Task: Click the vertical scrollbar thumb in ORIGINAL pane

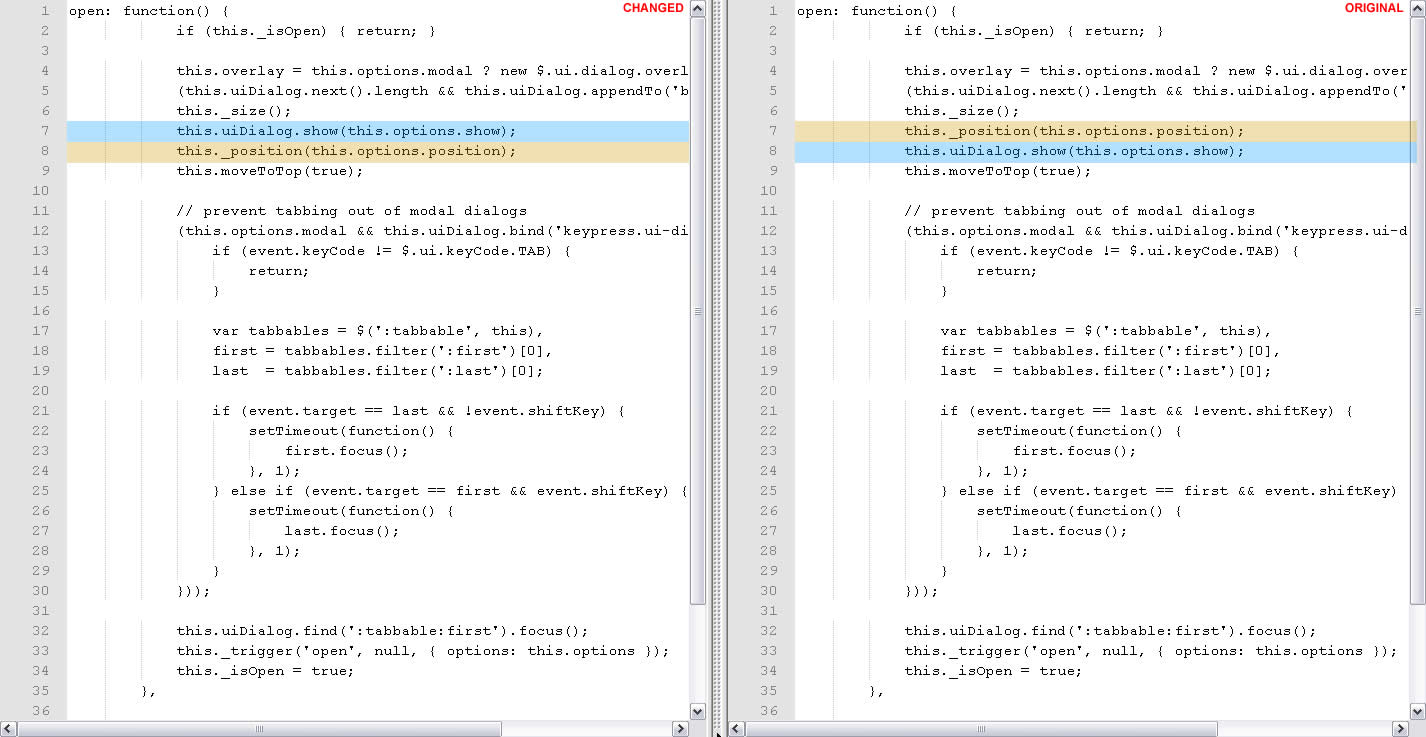Action: pos(1418,310)
